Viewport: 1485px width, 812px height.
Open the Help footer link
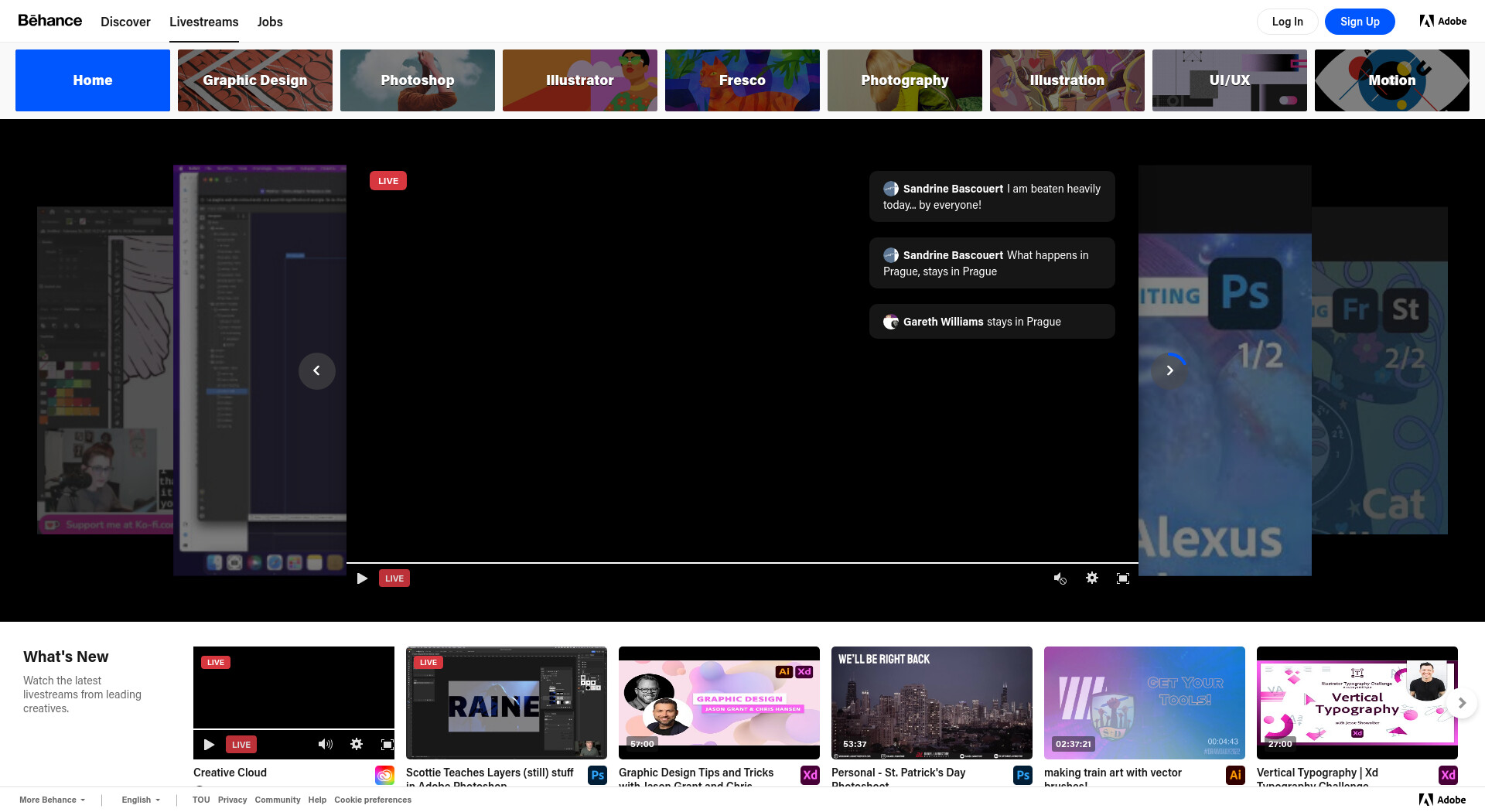(317, 800)
